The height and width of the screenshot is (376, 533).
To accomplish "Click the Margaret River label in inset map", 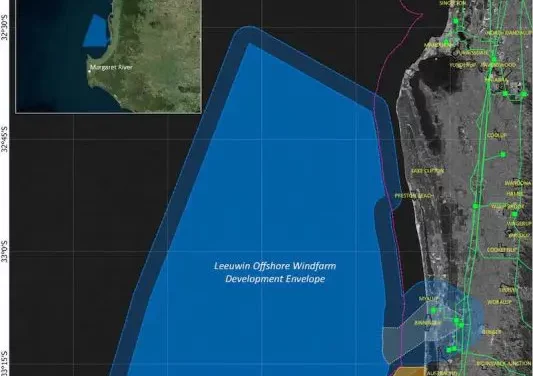I will (111, 67).
